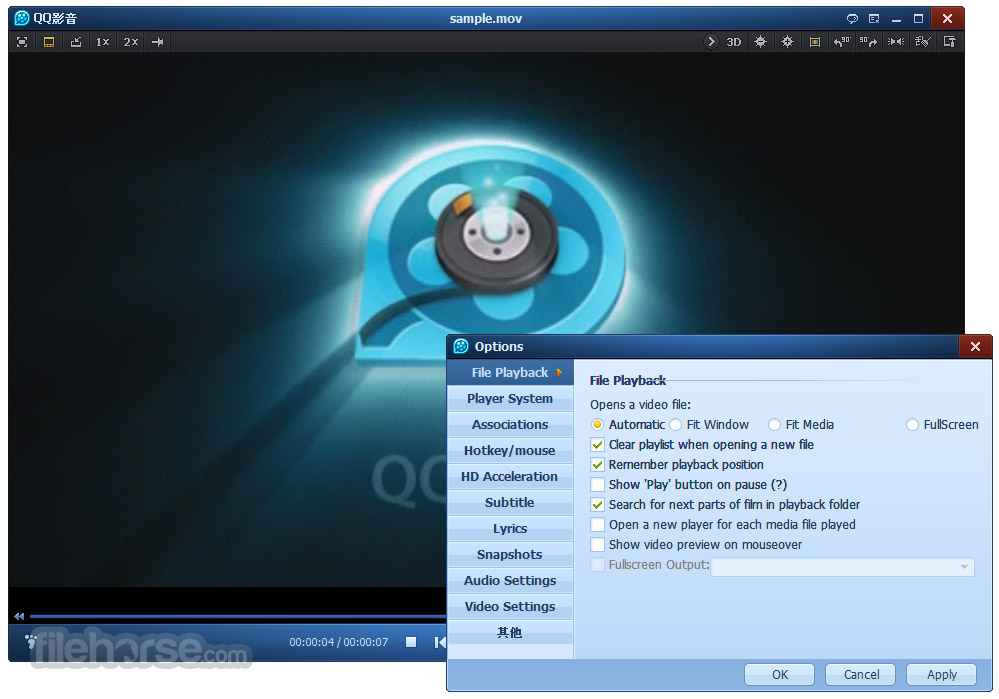
Task: Select the Automatic radio button
Action: [x=597, y=425]
